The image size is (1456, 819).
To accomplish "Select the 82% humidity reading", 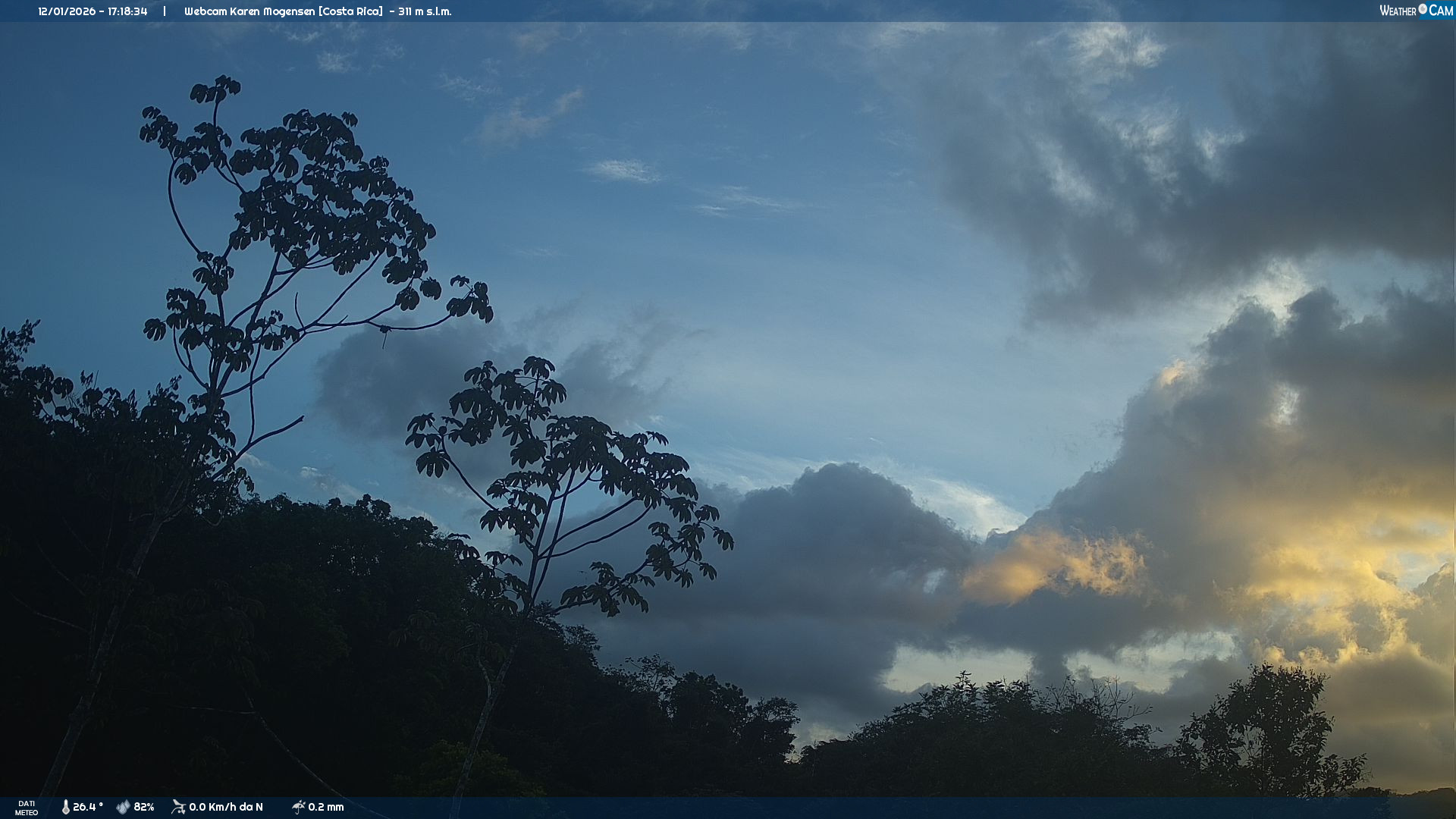I will click(x=144, y=807).
